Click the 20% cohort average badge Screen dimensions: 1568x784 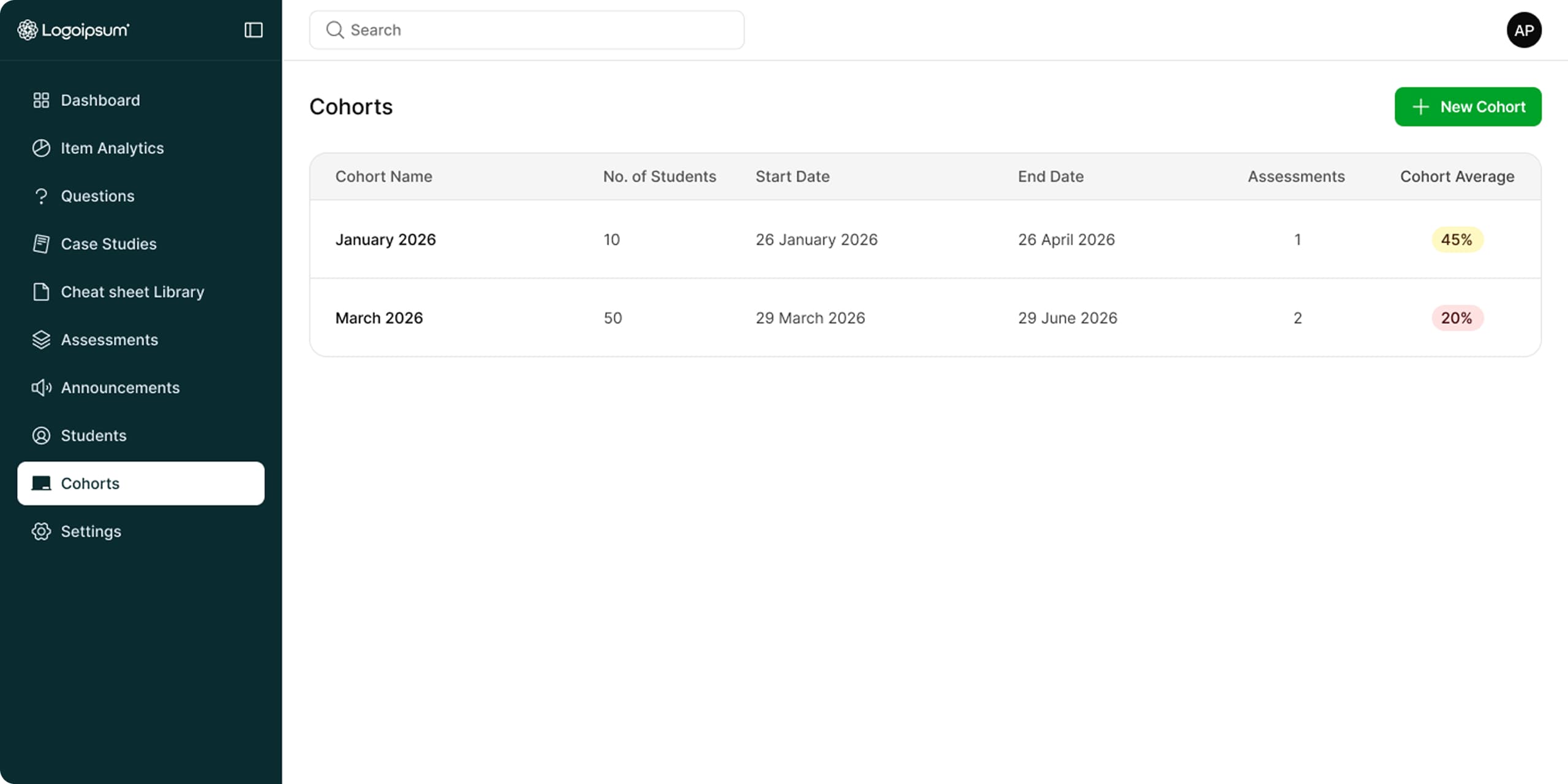click(x=1457, y=318)
